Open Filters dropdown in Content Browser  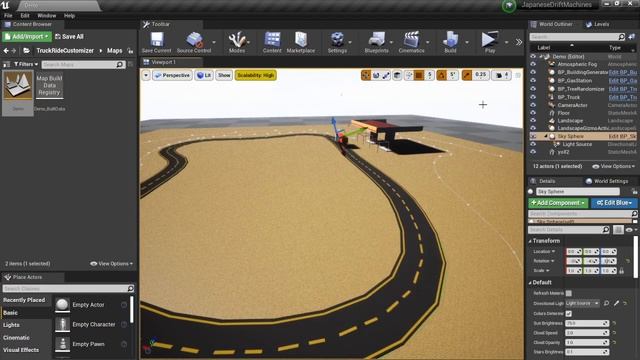pos(26,64)
